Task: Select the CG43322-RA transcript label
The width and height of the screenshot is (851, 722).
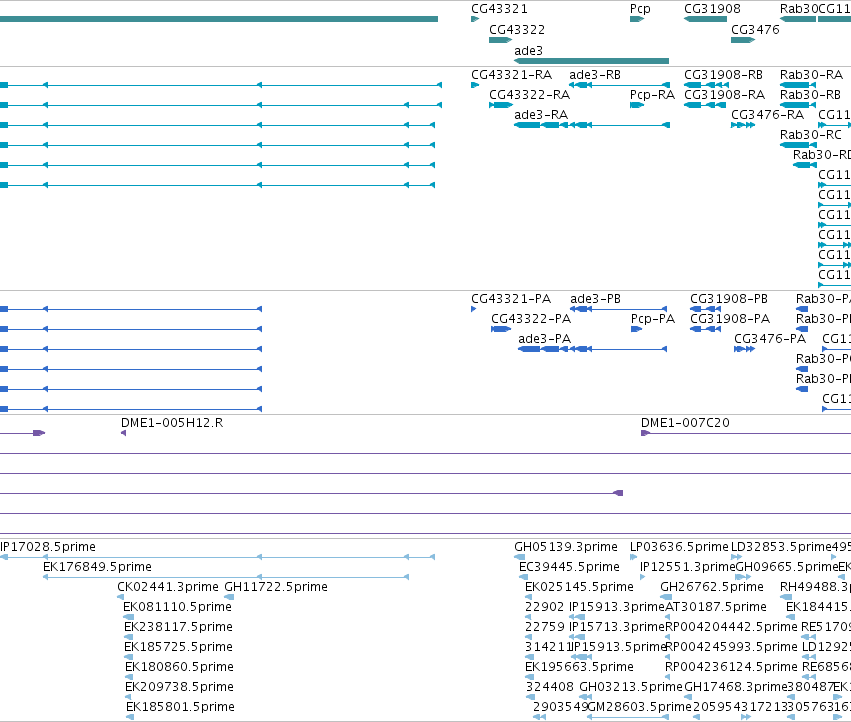Action: (530, 95)
